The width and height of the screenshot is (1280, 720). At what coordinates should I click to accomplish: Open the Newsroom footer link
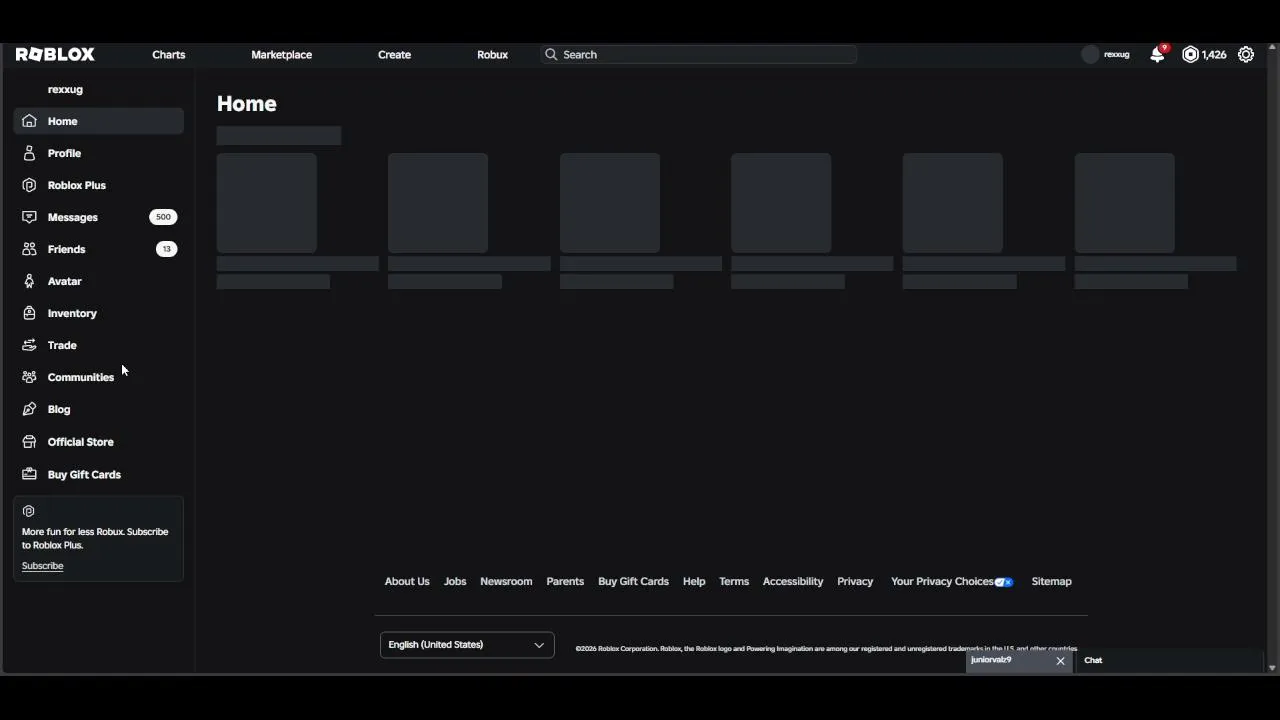click(x=506, y=581)
